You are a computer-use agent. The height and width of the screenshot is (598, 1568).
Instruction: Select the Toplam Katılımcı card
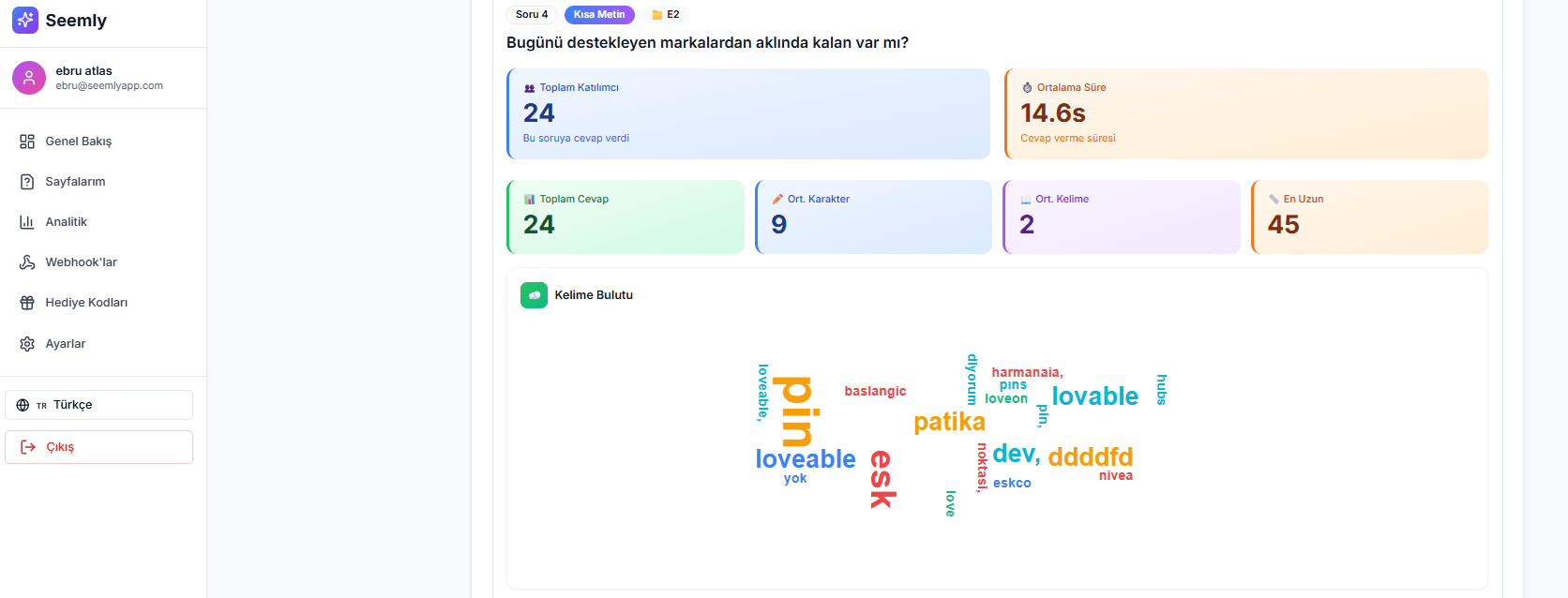(x=747, y=113)
